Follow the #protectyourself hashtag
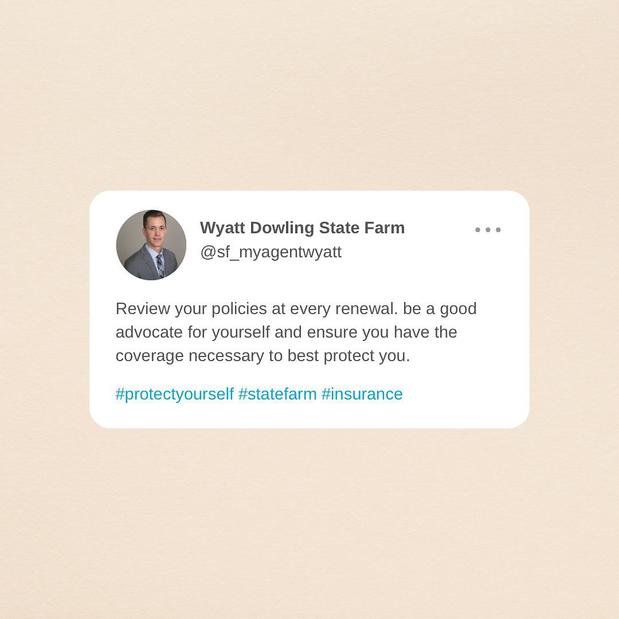The image size is (619, 619). (174, 394)
